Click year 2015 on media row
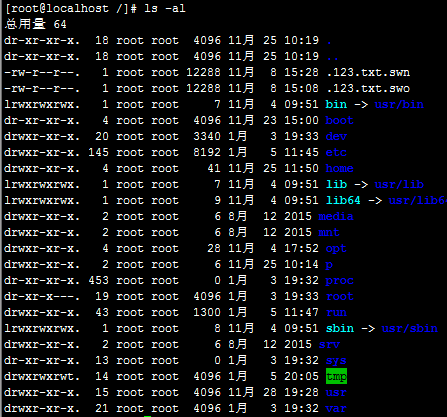This screenshot has height=417, width=447. point(298,216)
